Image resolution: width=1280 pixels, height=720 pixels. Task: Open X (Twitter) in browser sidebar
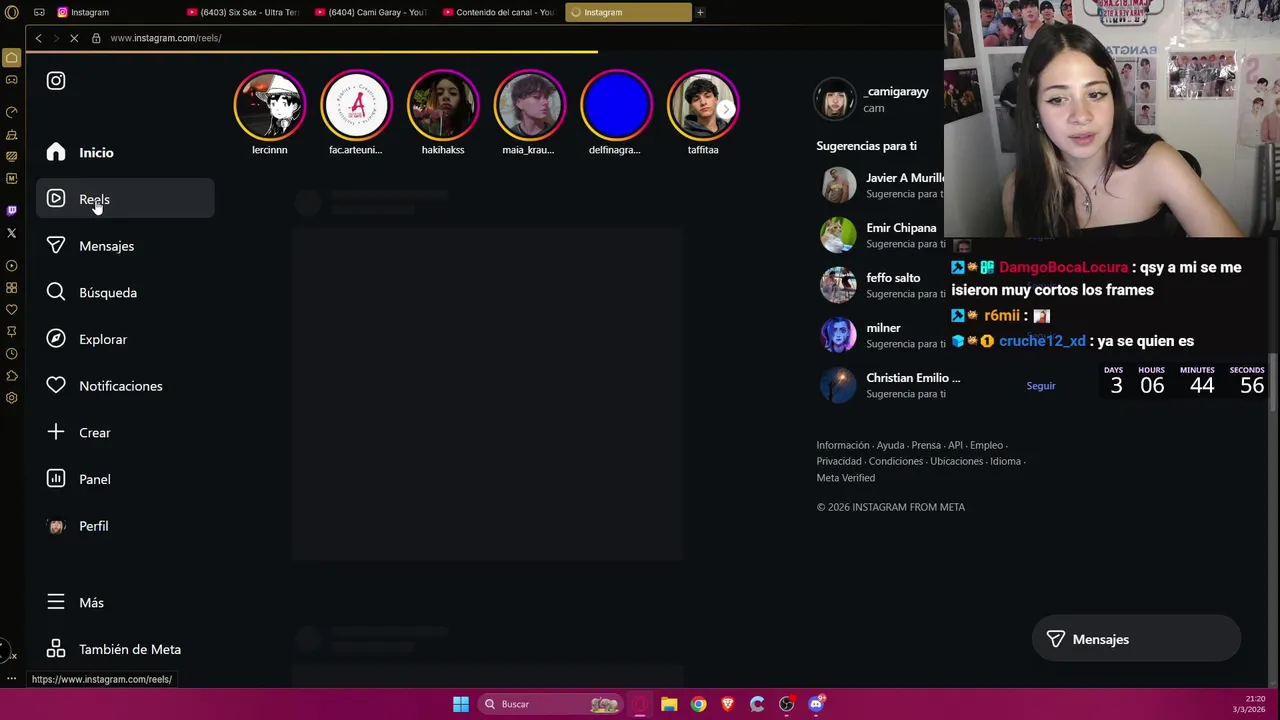[12, 233]
